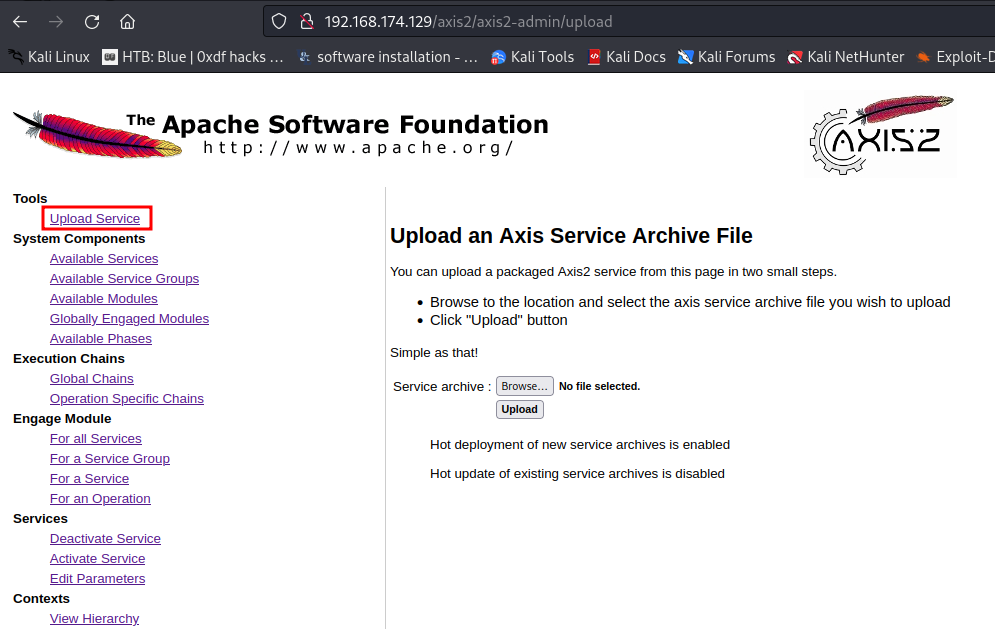Screen dimensions: 995x641
Task: Open the HTB: Blue 0xdf hacks bookmark
Action: click(193, 57)
